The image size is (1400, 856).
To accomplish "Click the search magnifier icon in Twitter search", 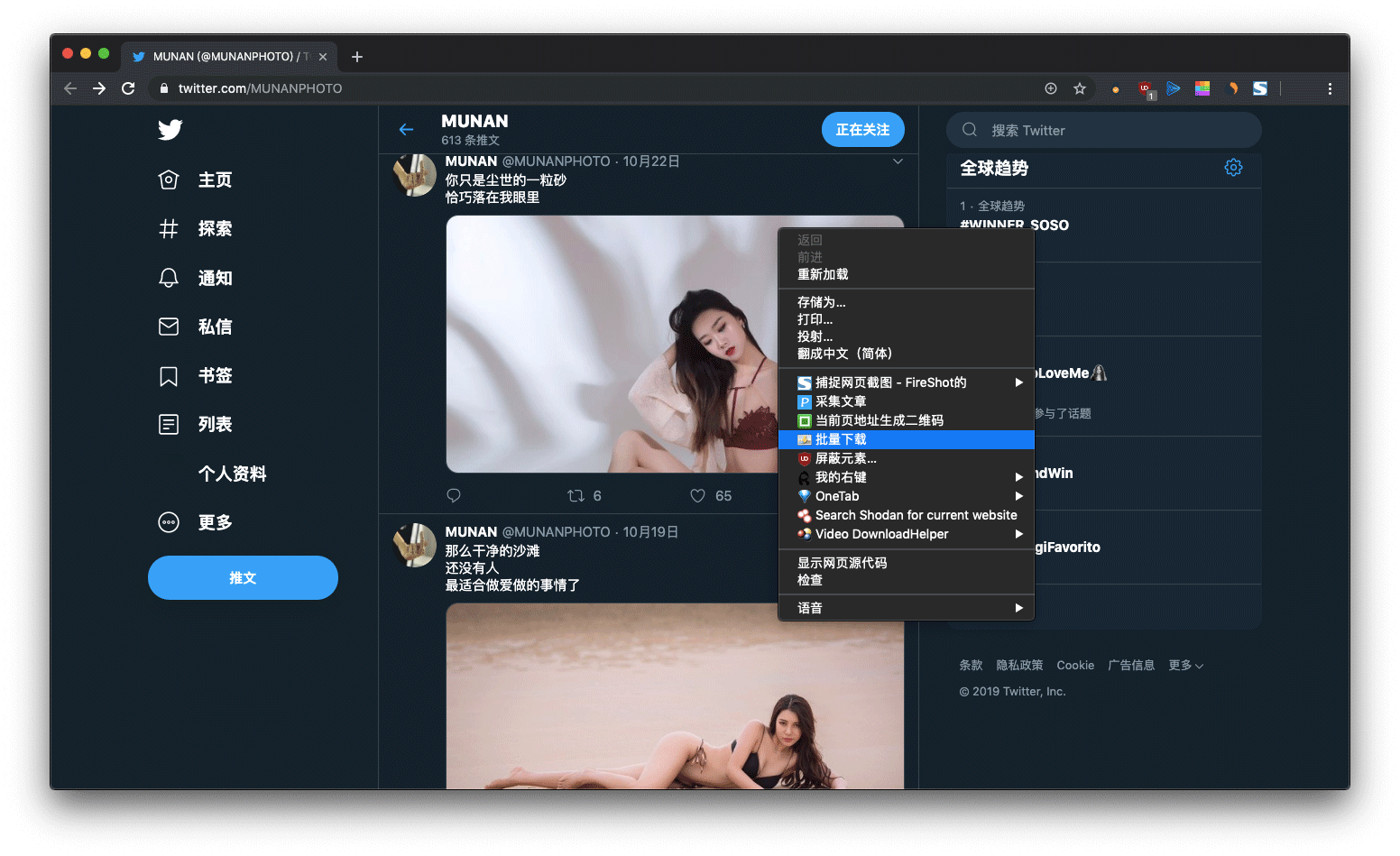I will click(970, 130).
